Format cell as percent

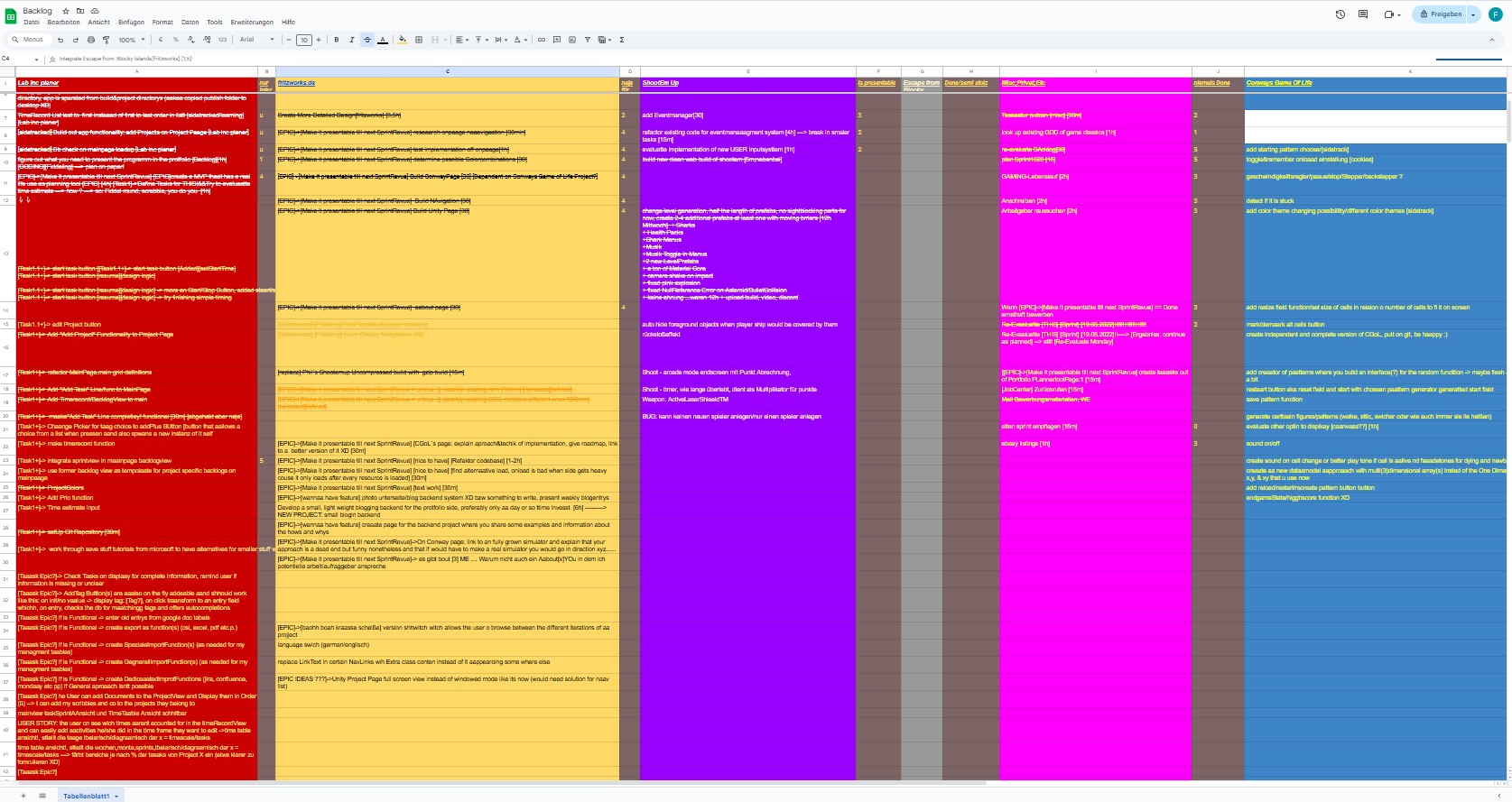coord(175,40)
